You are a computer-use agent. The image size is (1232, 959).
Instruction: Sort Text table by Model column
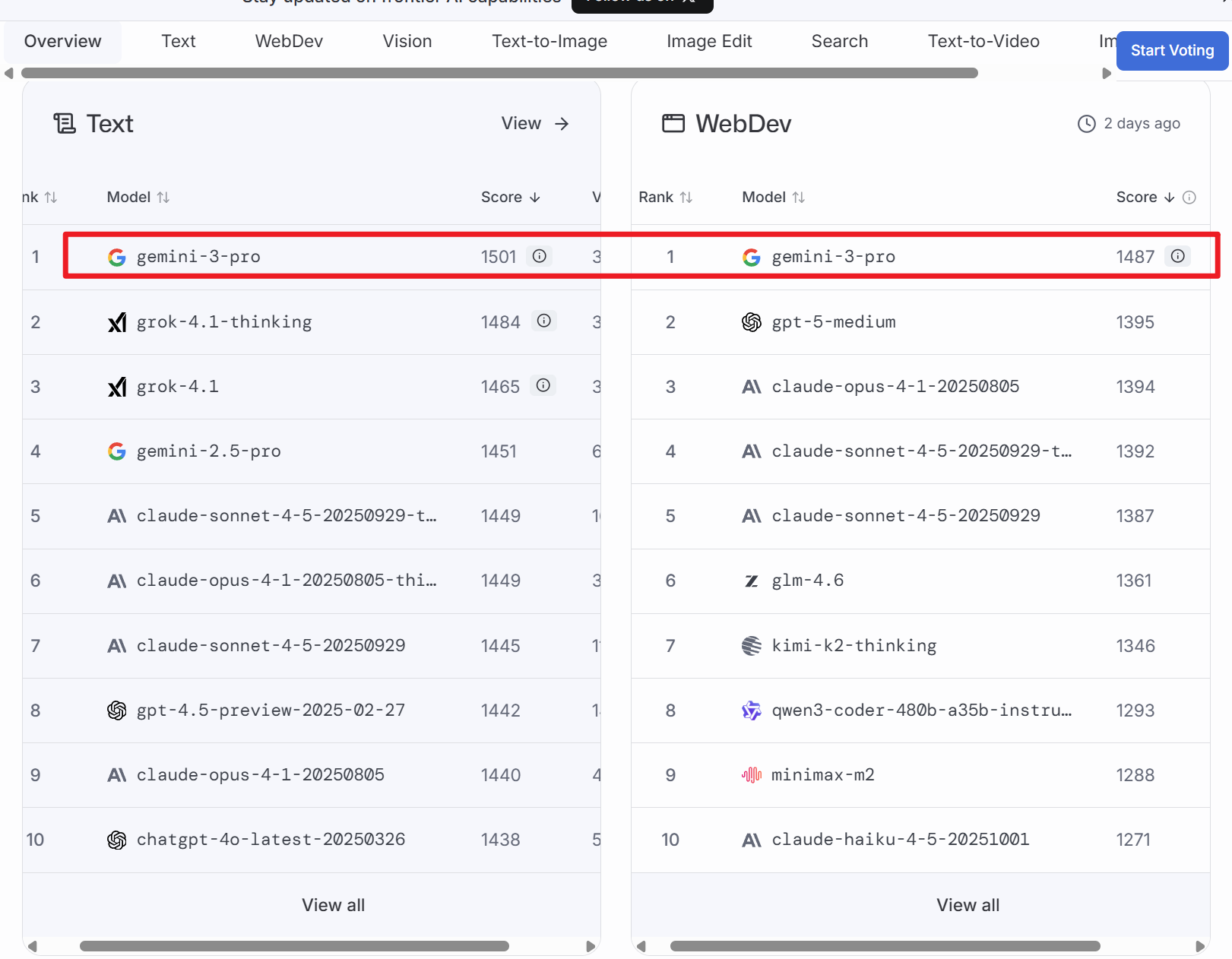click(138, 198)
